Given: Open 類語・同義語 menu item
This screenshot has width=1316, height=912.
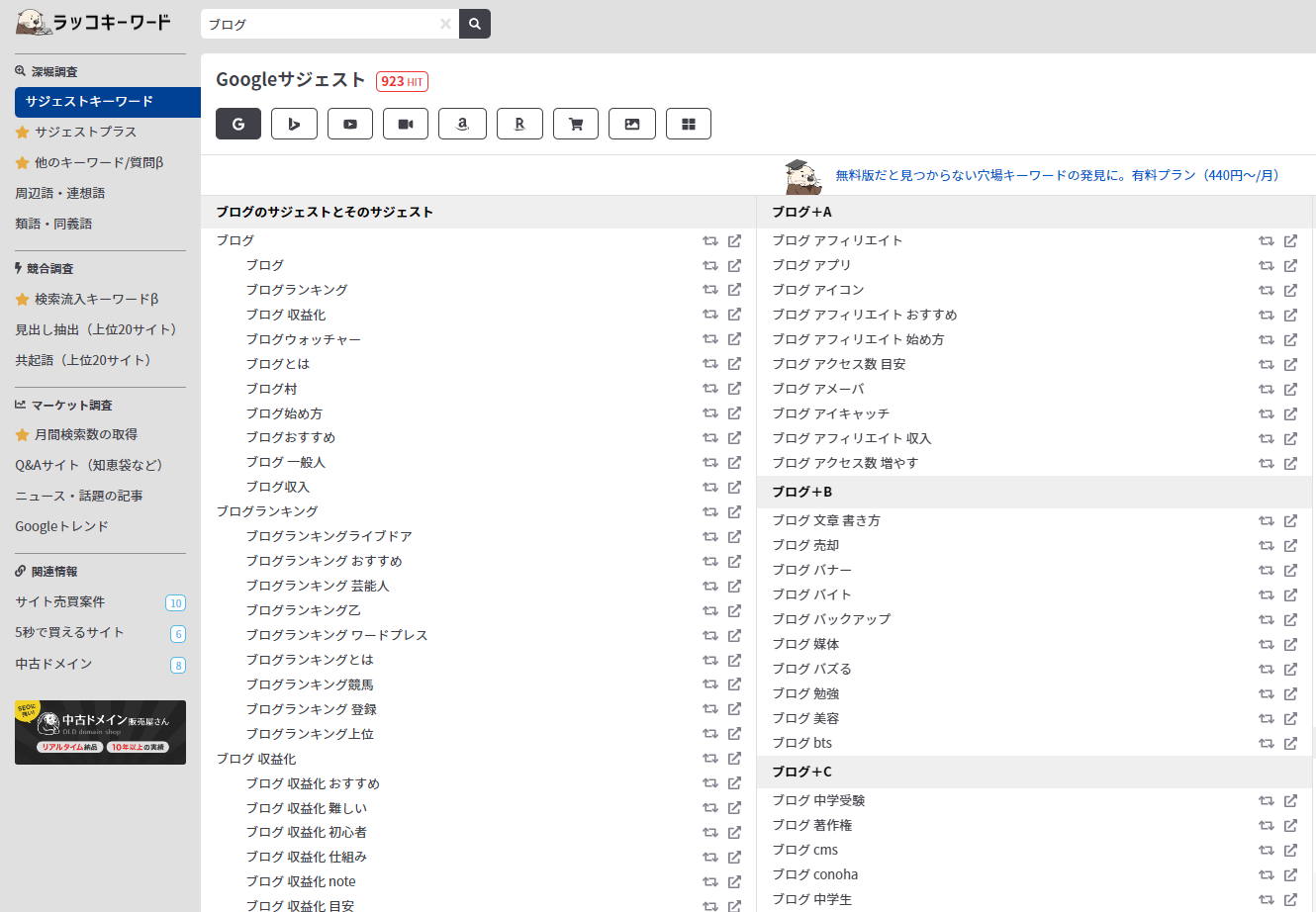Looking at the screenshot, I should (x=53, y=224).
